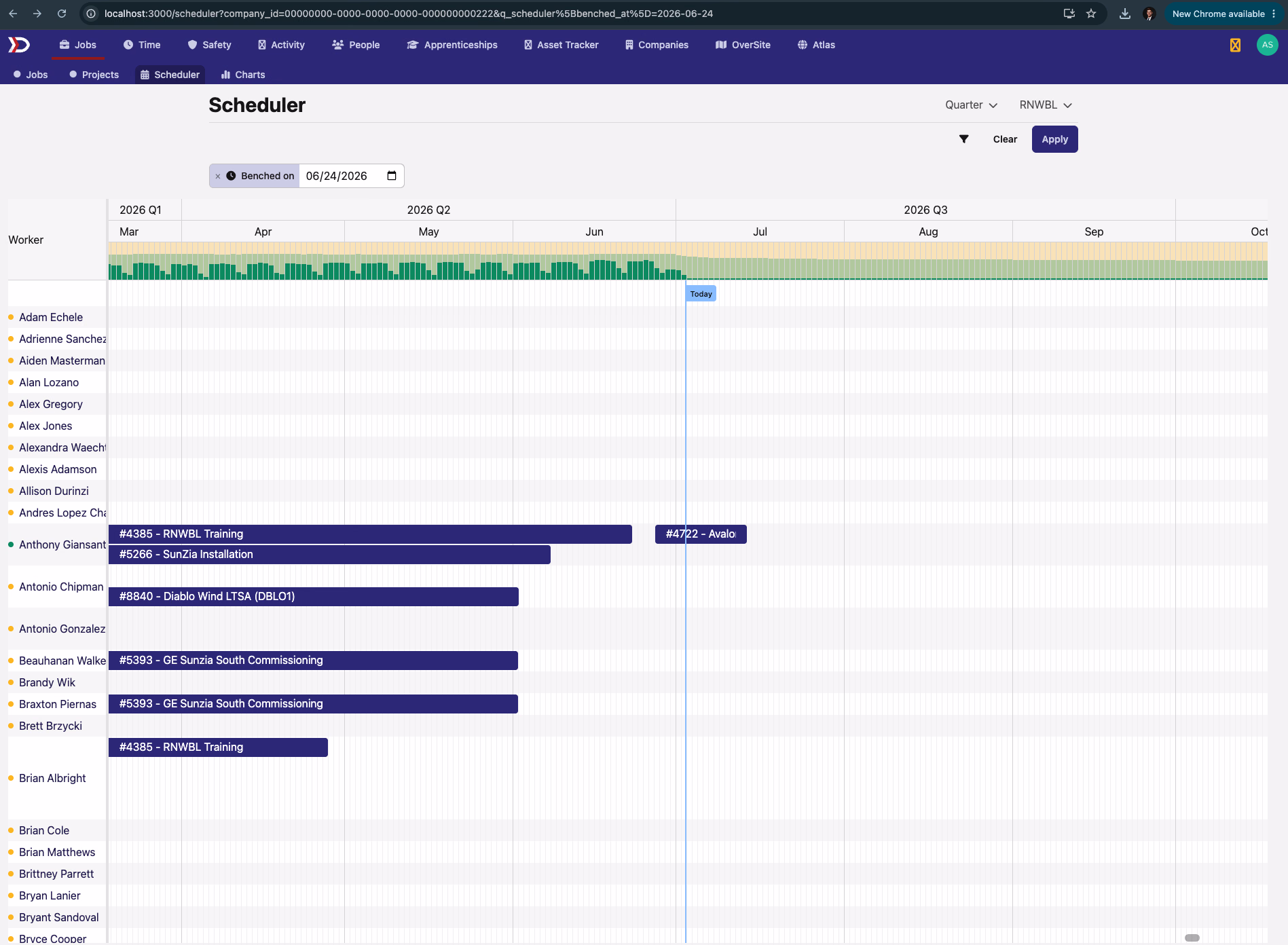1288x945 pixels.
Task: Select worker Brandy Wik
Action: click(47, 682)
